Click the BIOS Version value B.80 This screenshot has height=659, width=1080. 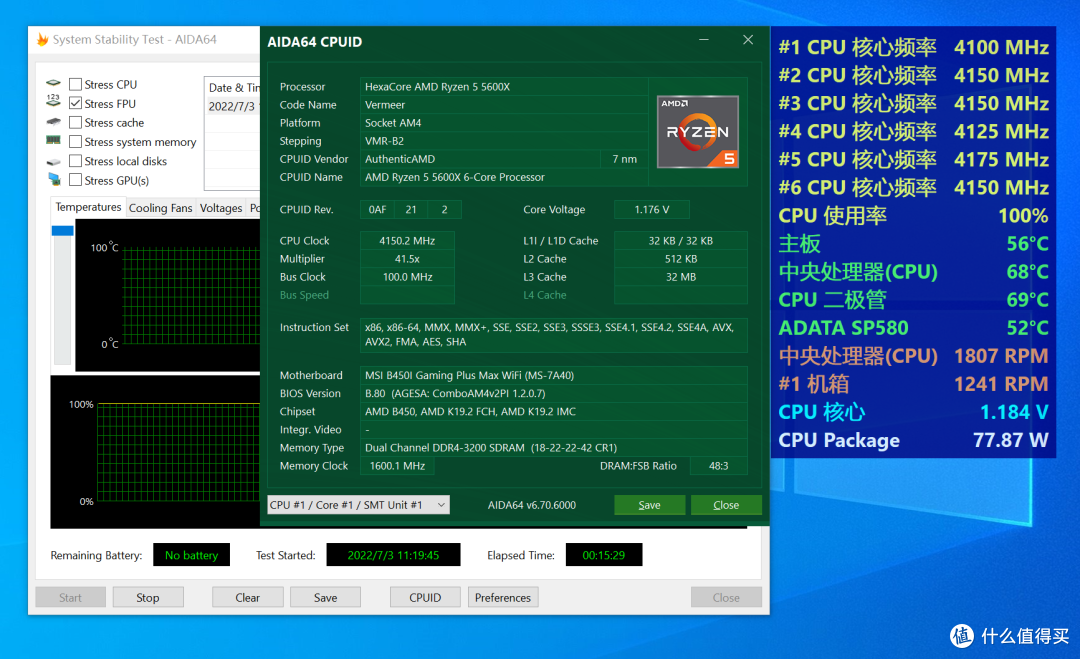coord(553,393)
